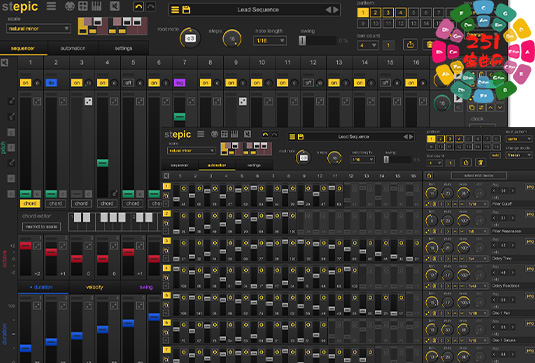
Task: Enable sequencer step 12 off button
Action: 308,83
